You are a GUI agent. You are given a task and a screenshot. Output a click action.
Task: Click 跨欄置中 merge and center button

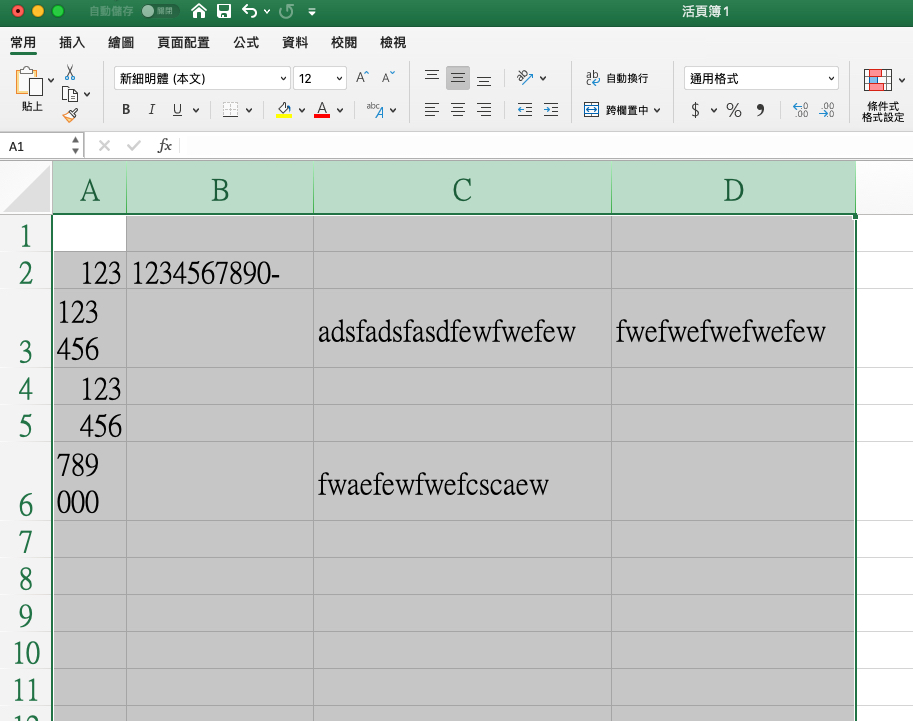616,109
